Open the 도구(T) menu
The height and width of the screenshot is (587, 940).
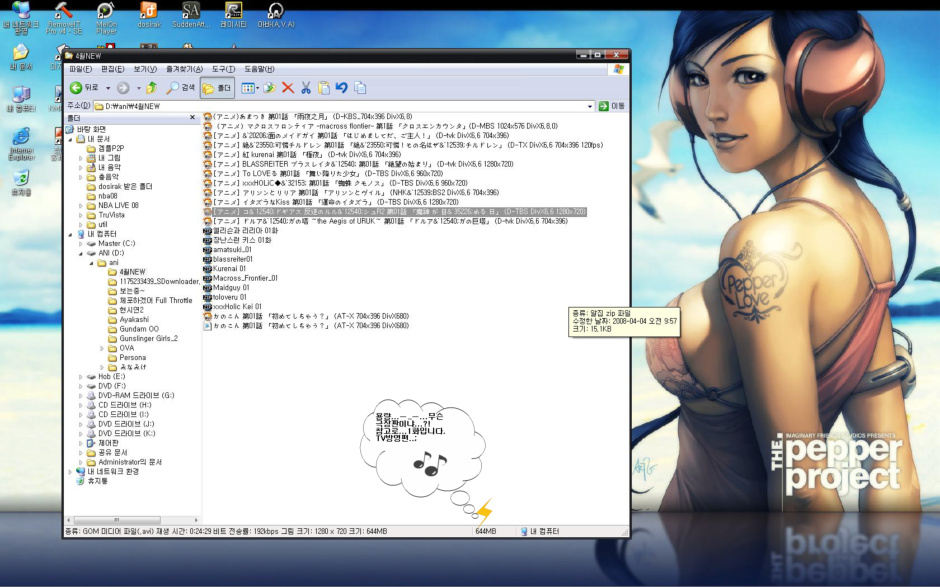coord(223,70)
